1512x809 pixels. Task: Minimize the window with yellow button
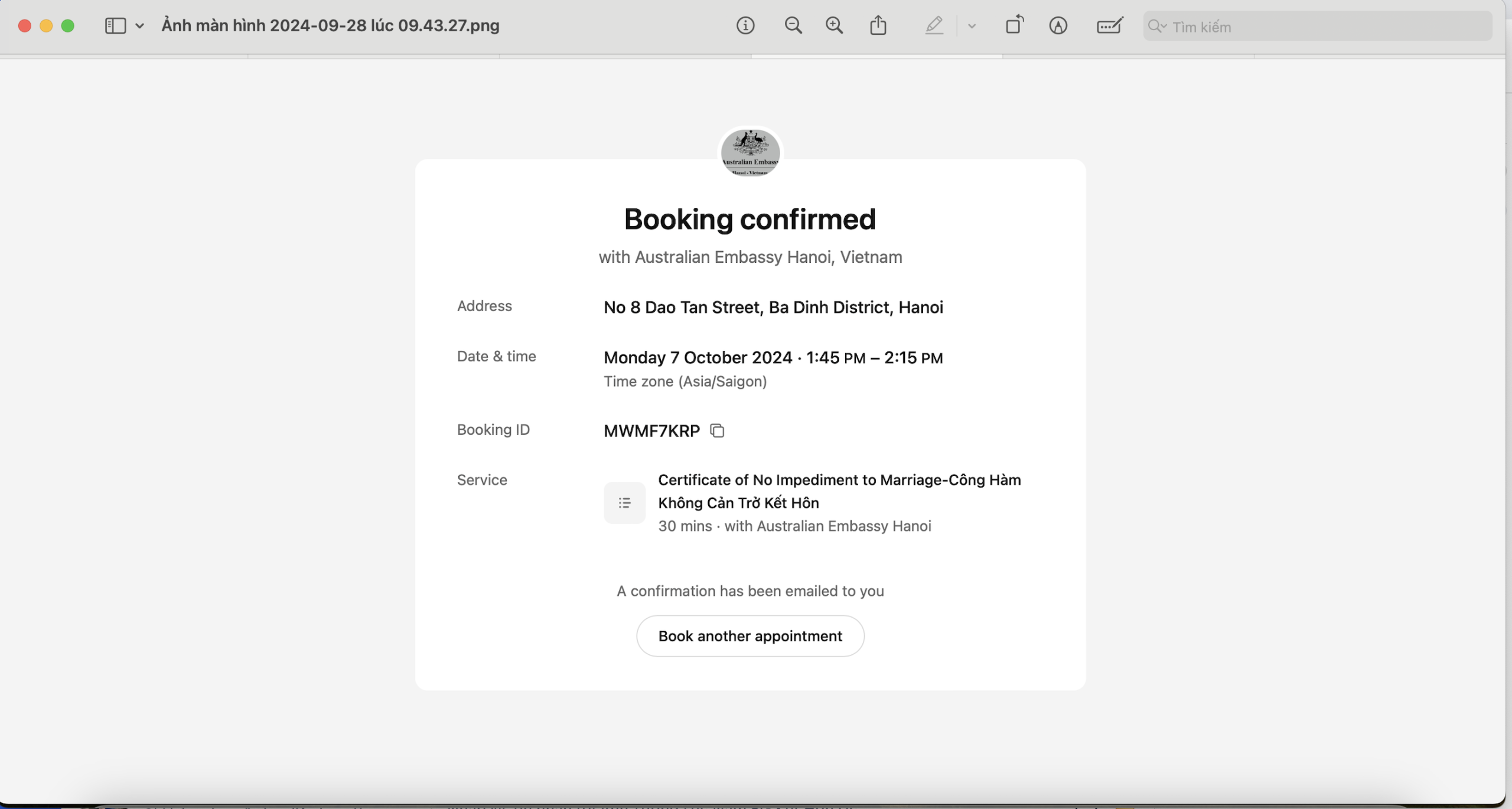(x=46, y=26)
